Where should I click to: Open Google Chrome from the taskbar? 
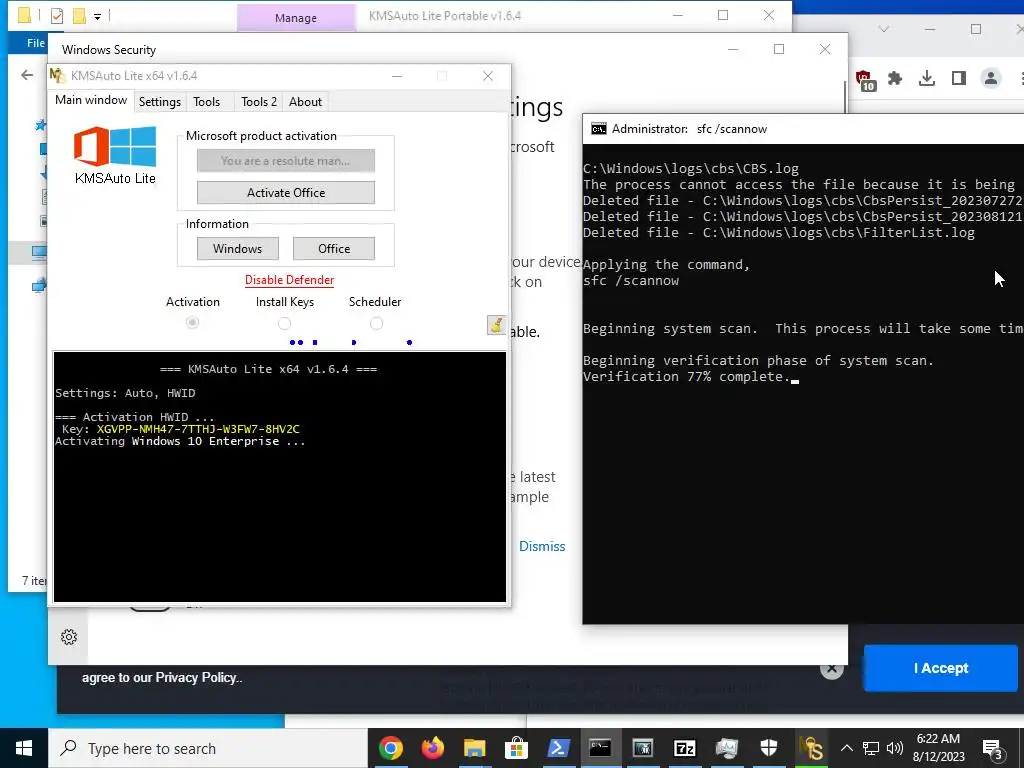[390, 748]
